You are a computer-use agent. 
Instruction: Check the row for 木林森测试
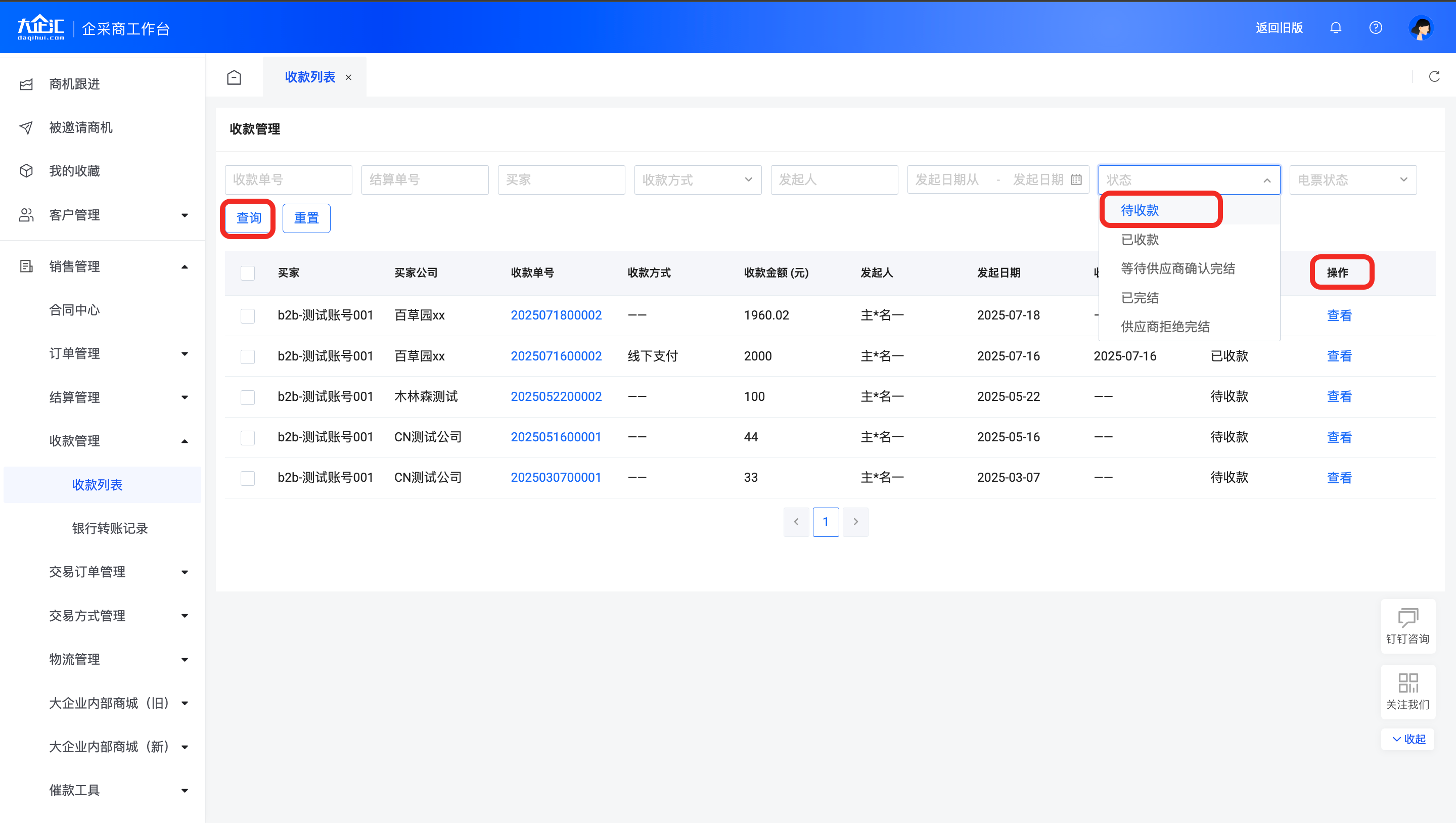(x=248, y=397)
